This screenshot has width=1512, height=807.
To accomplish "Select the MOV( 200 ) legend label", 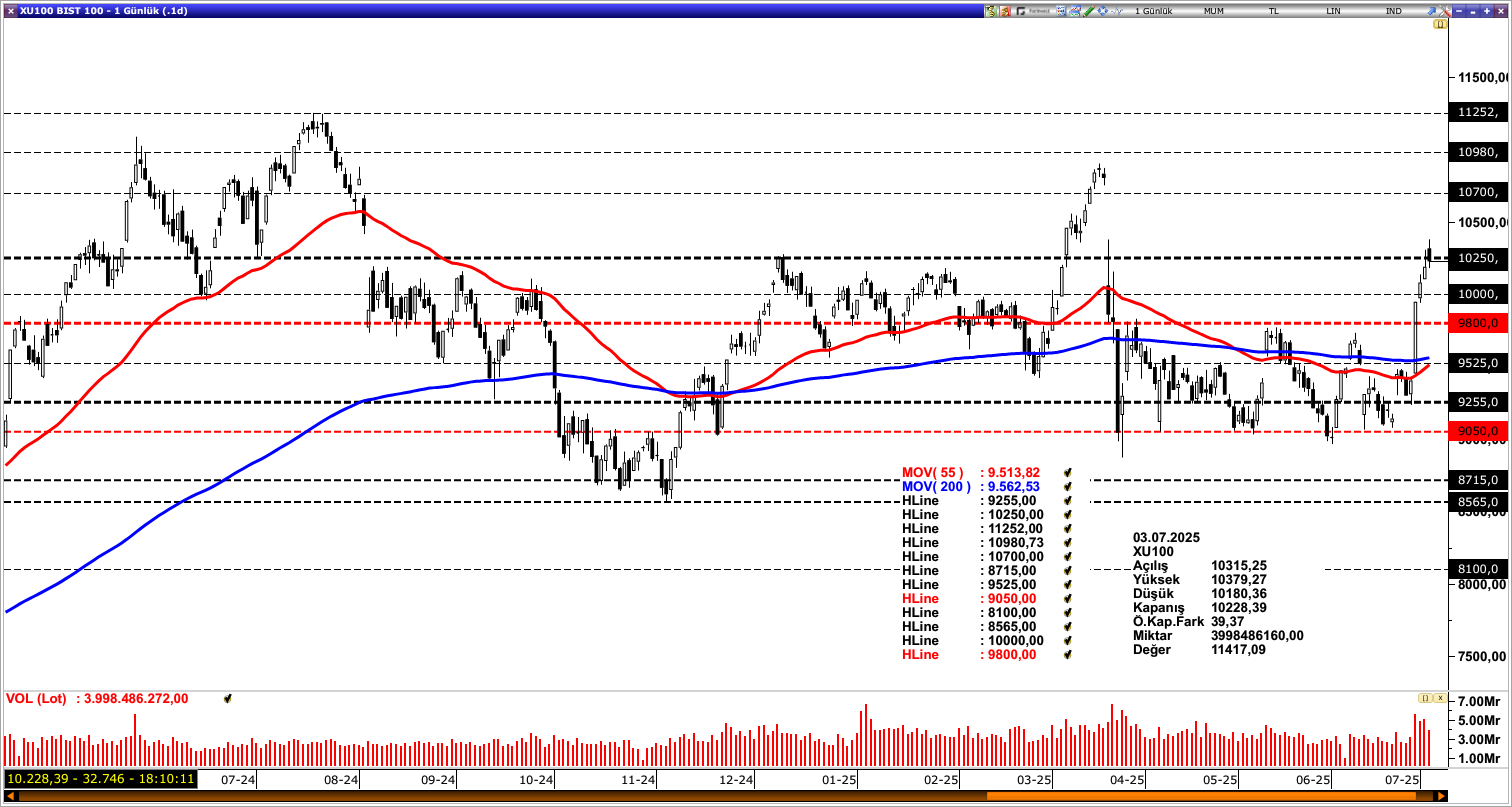I will pyautogui.click(x=938, y=486).
